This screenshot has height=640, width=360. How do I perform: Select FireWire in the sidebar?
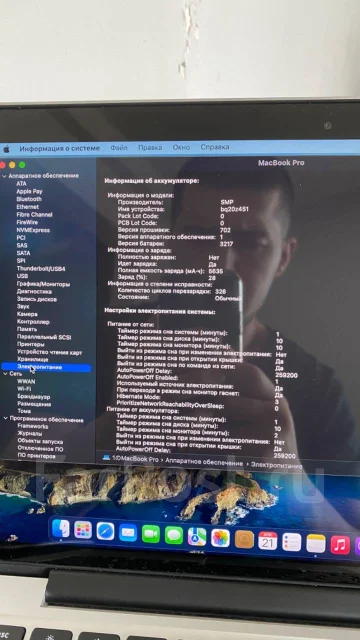click(x=27, y=222)
